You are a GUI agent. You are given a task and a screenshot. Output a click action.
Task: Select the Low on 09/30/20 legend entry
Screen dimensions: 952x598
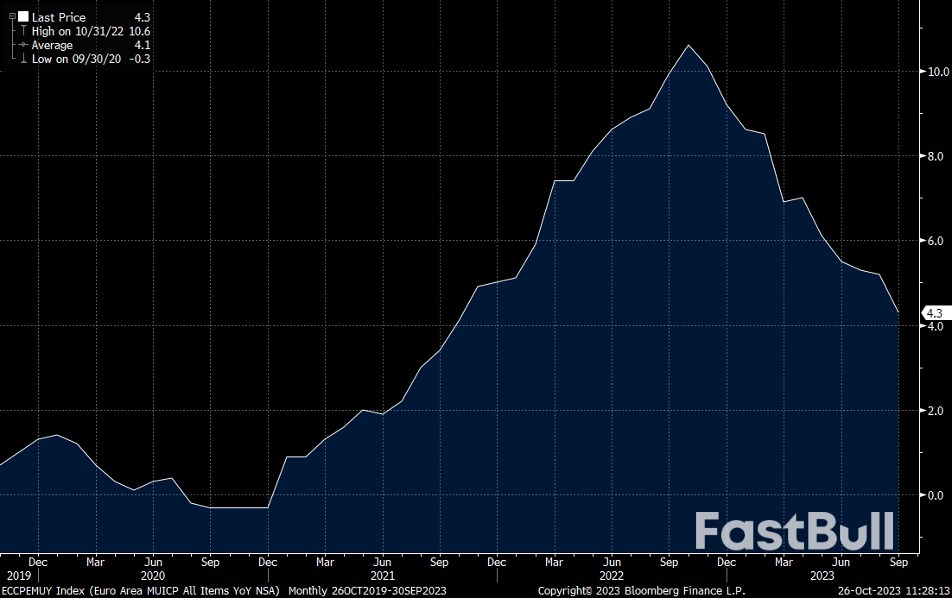[75, 59]
